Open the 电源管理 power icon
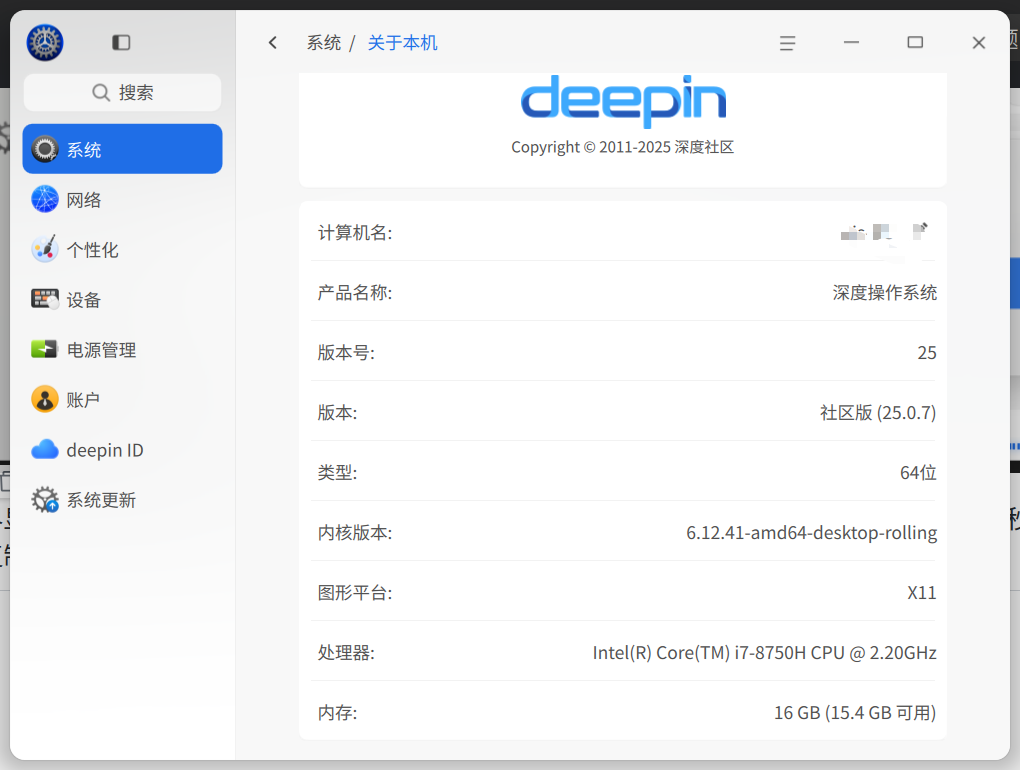 (x=45, y=349)
